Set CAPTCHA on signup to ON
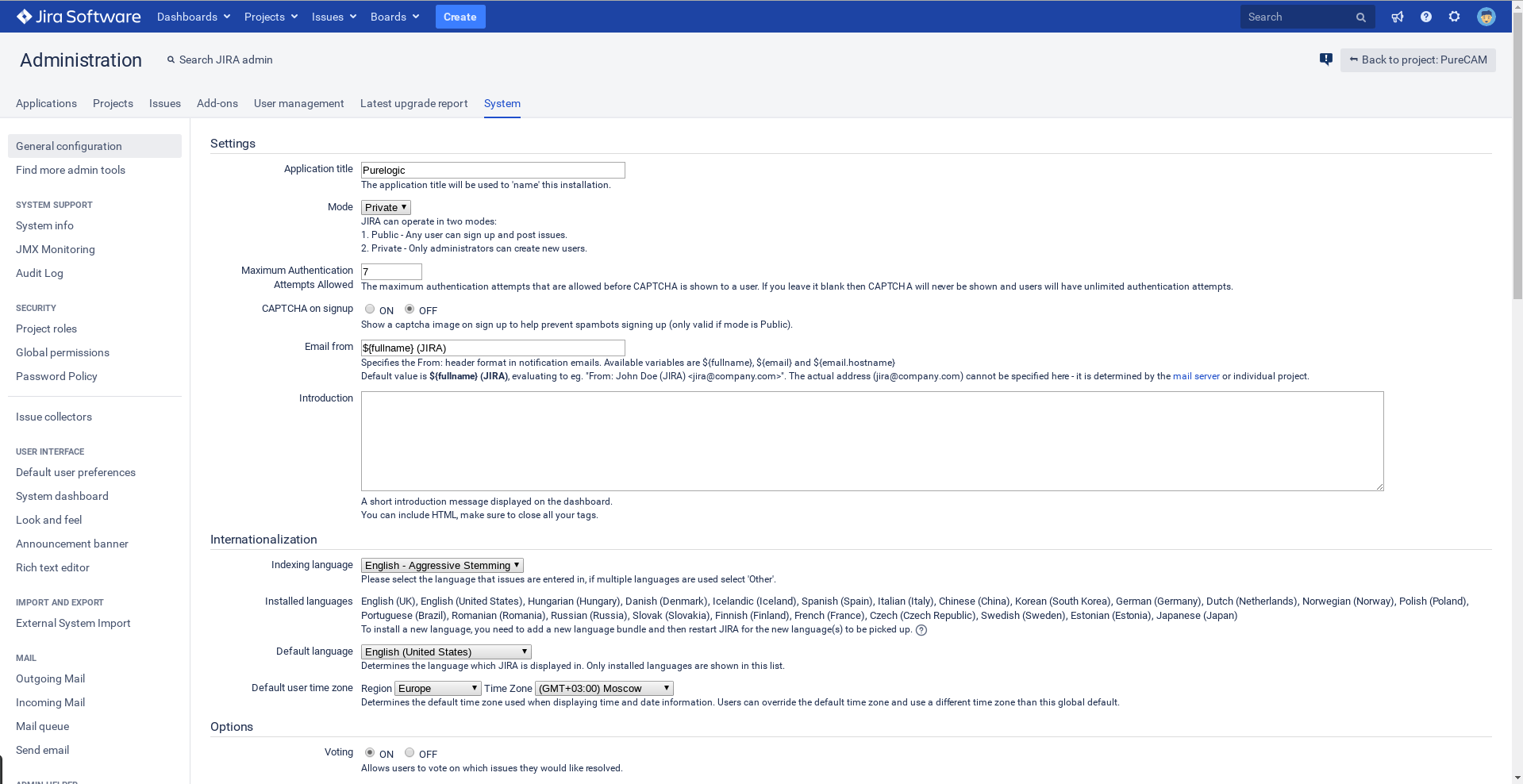Screen dimensions: 1523x784 (x=370, y=309)
